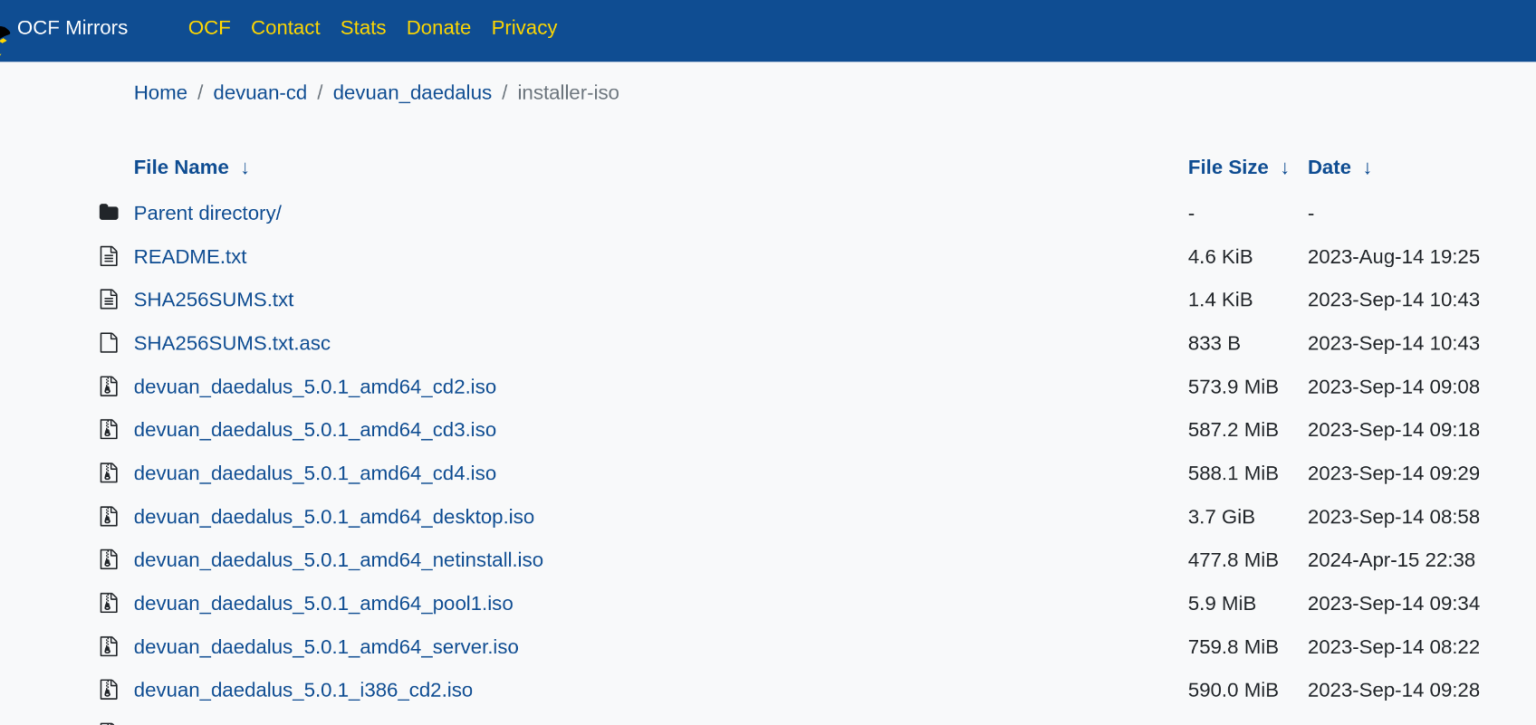Sort listing by the Date column arrow

(x=1367, y=168)
